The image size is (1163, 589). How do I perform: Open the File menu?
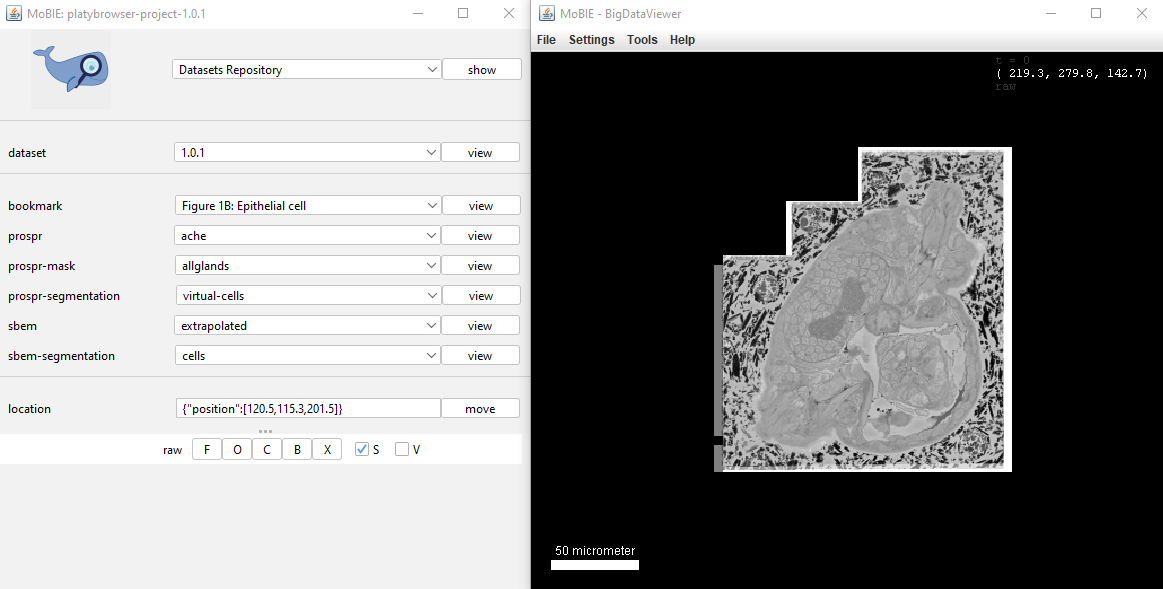[x=546, y=40]
